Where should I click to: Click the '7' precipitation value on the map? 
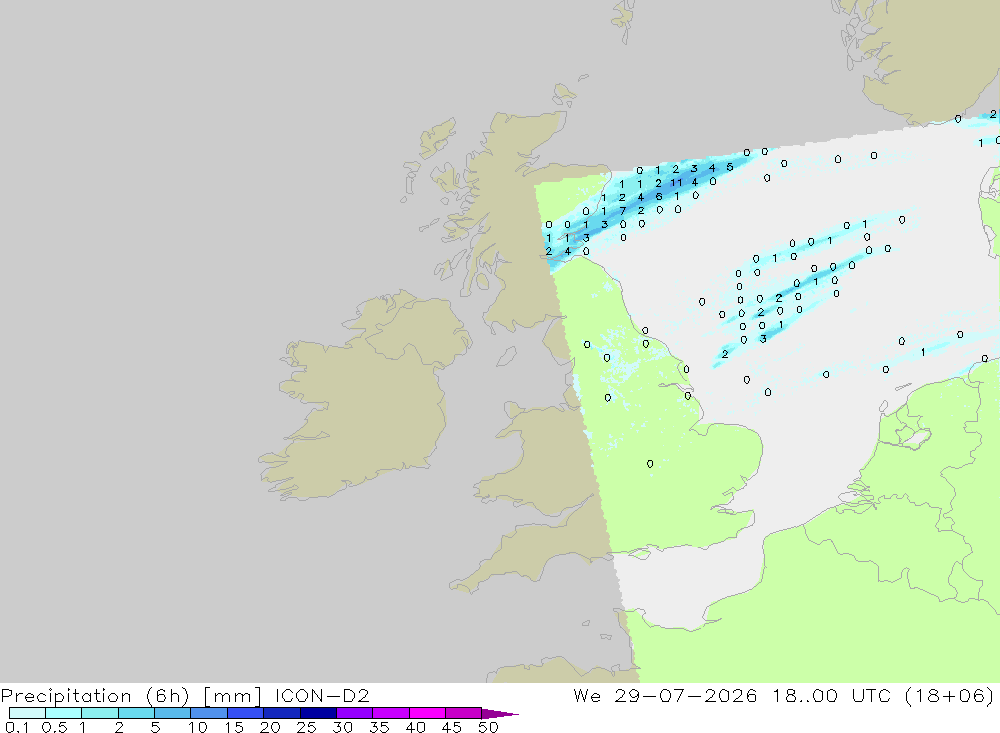pos(622,211)
